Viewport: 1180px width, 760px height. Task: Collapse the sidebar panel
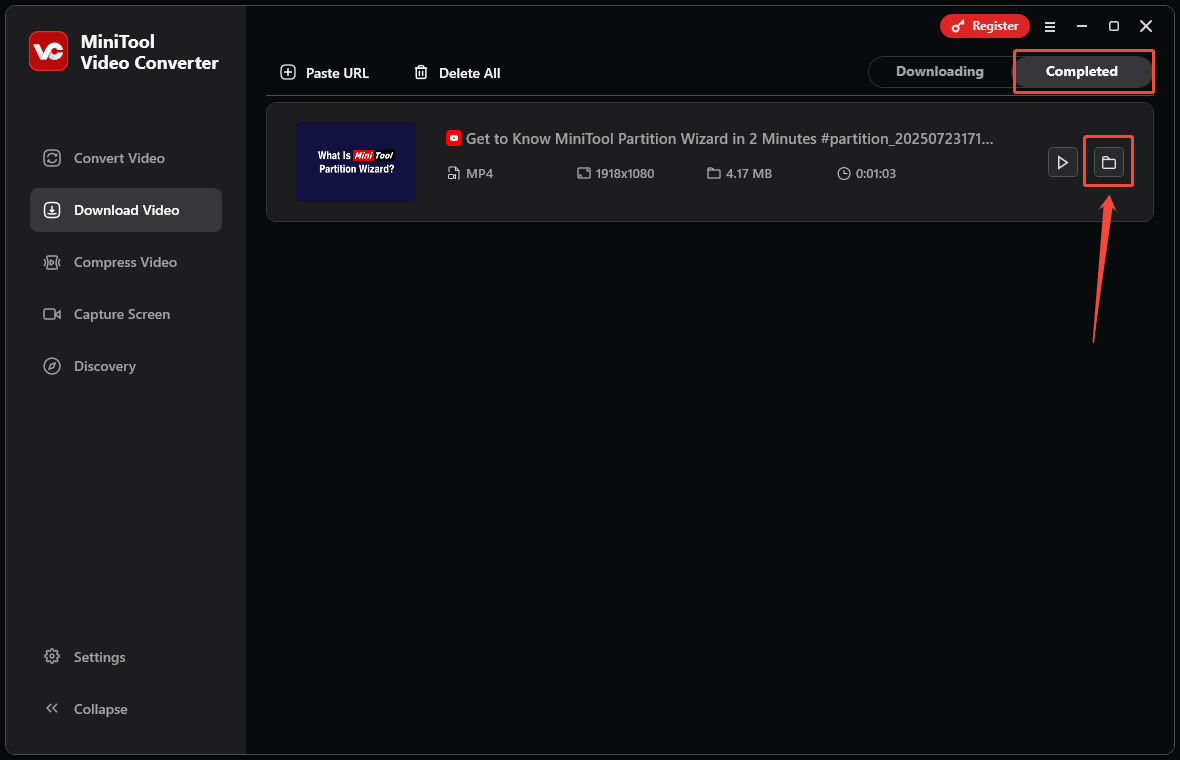click(x=86, y=709)
